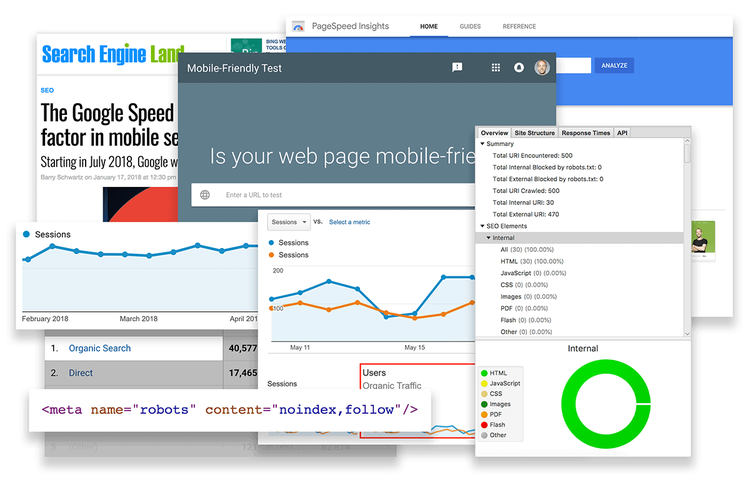The image size is (750, 480).
Task: Select 'Total Internal URI: 30' row
Action: coord(523,202)
